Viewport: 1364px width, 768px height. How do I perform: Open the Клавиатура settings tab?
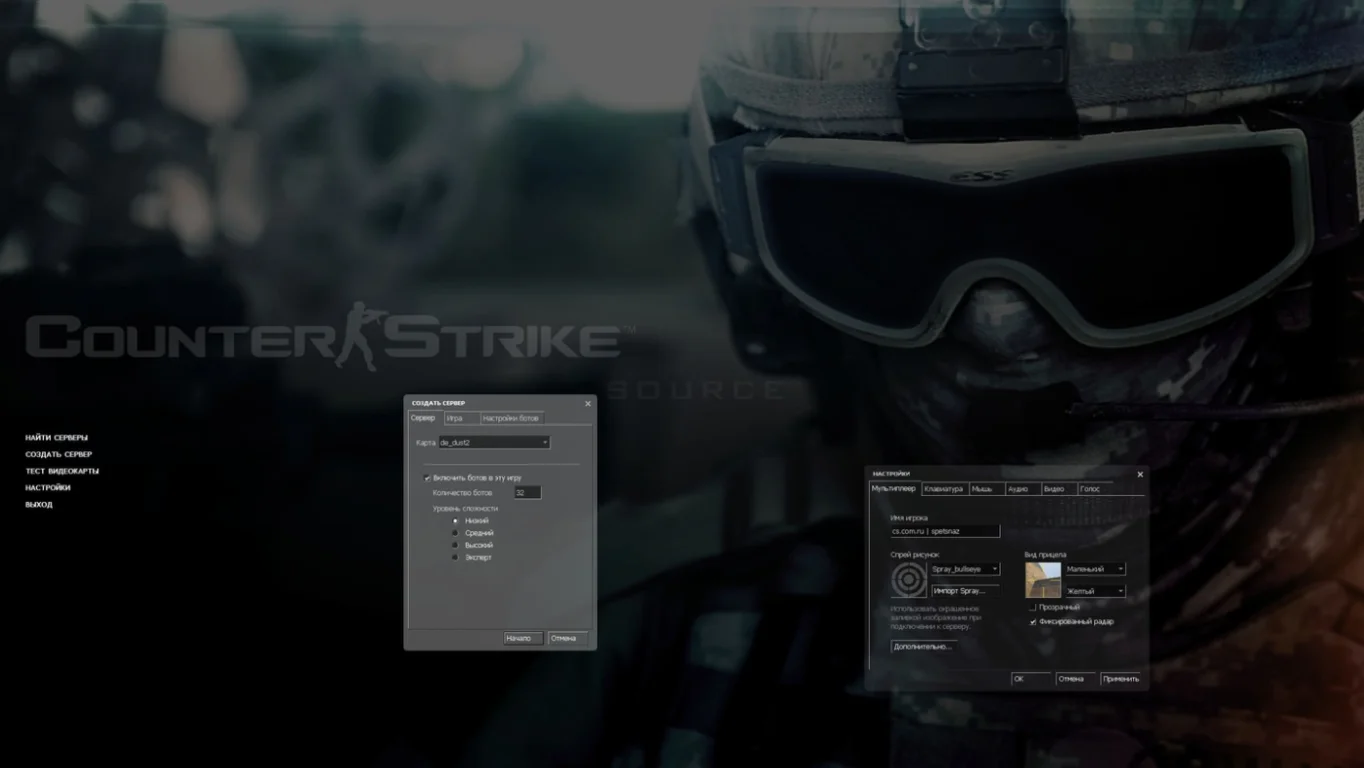(x=943, y=489)
